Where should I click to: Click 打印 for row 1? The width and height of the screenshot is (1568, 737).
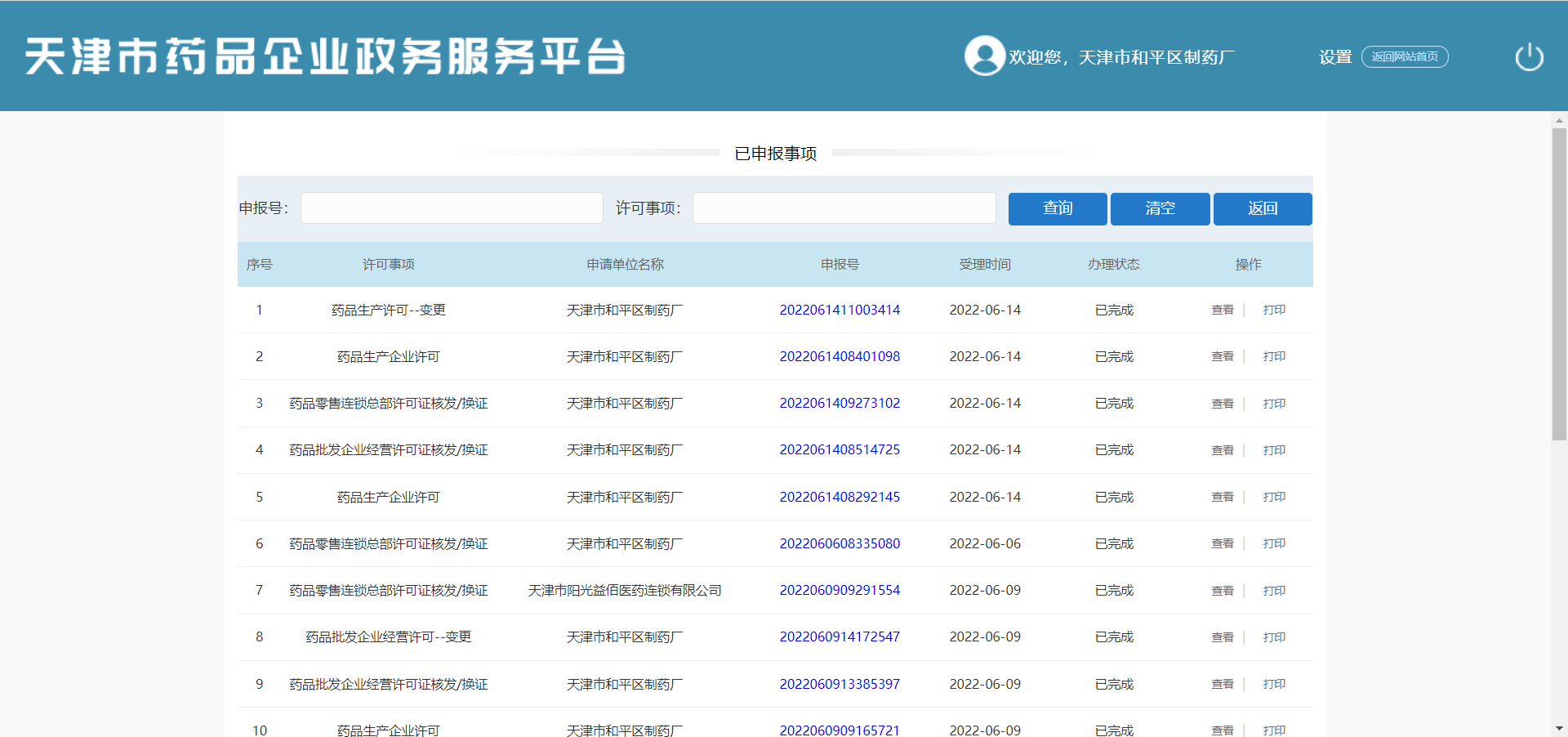[1273, 310]
